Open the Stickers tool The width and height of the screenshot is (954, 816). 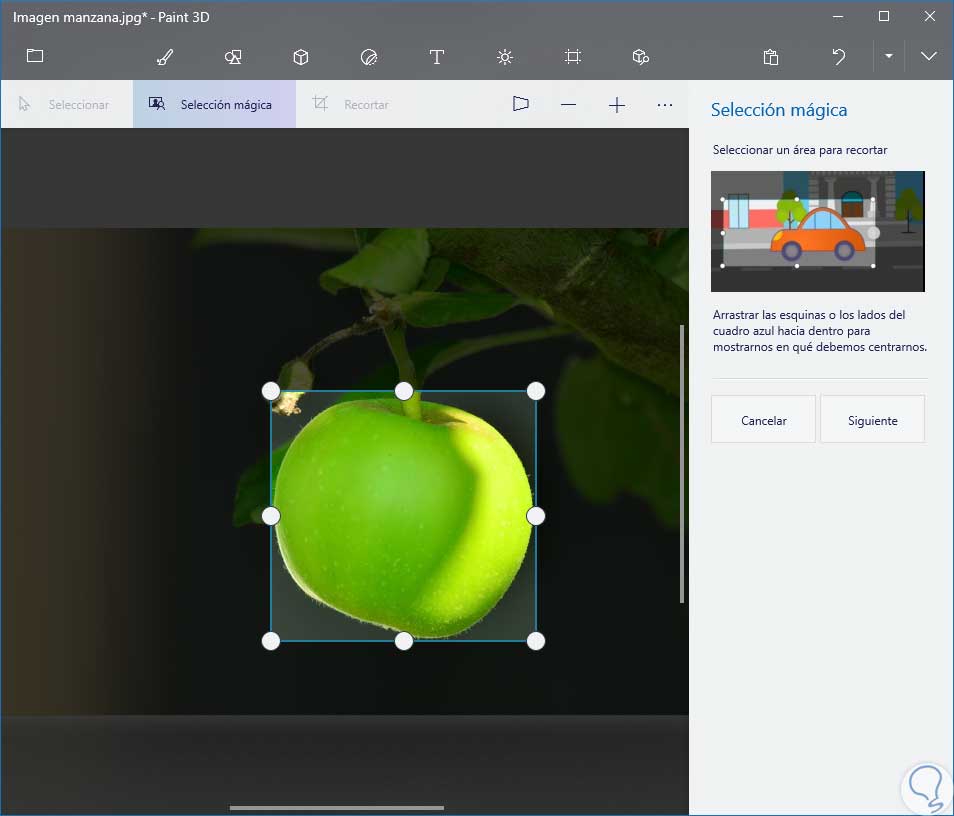(368, 57)
